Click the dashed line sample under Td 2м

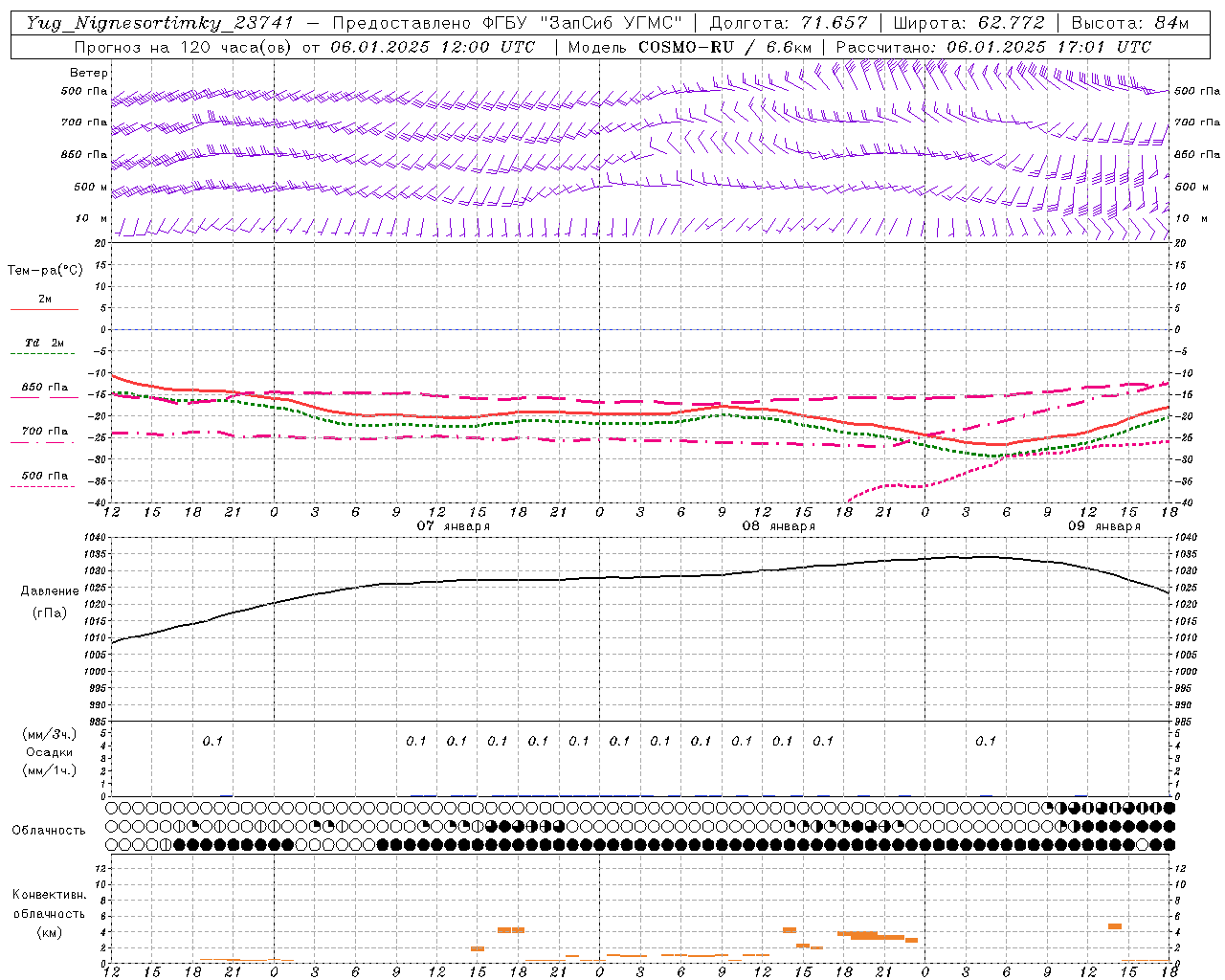point(44,354)
